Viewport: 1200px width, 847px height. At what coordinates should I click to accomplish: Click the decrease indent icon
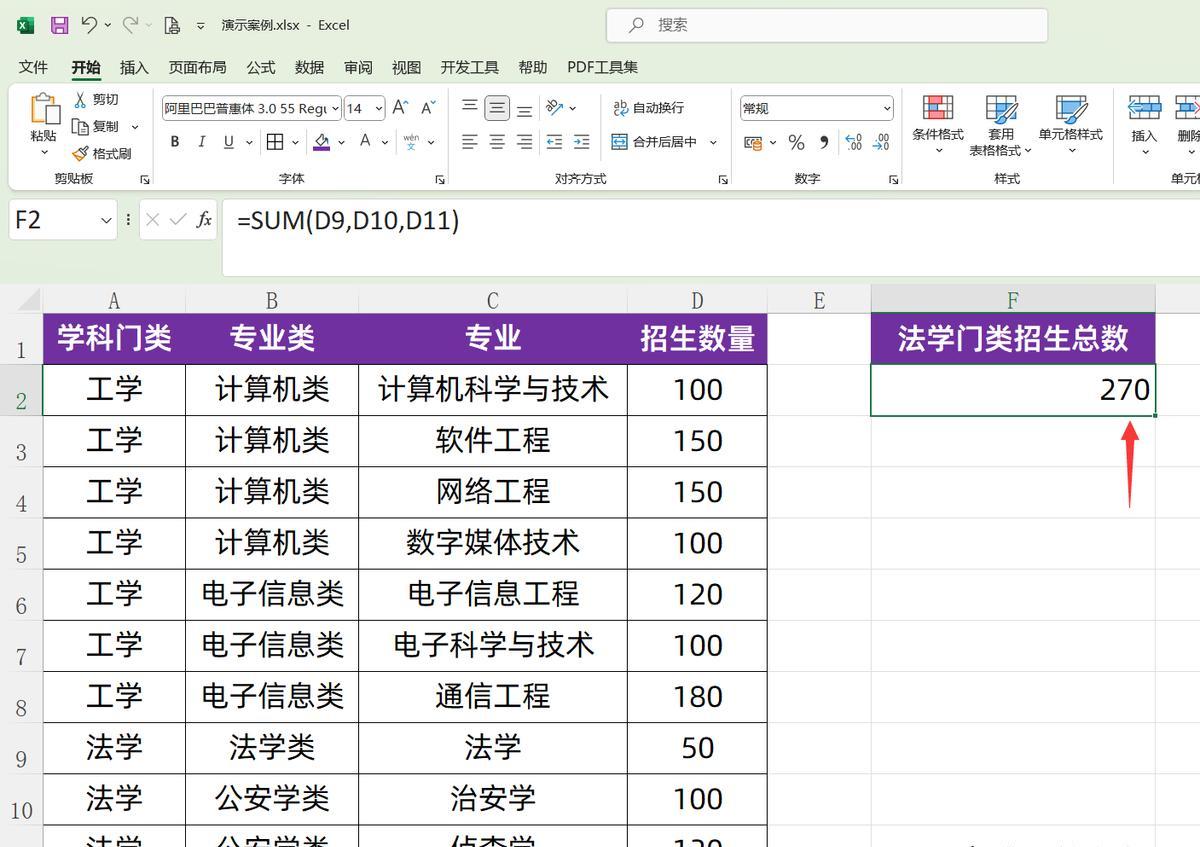coord(554,142)
